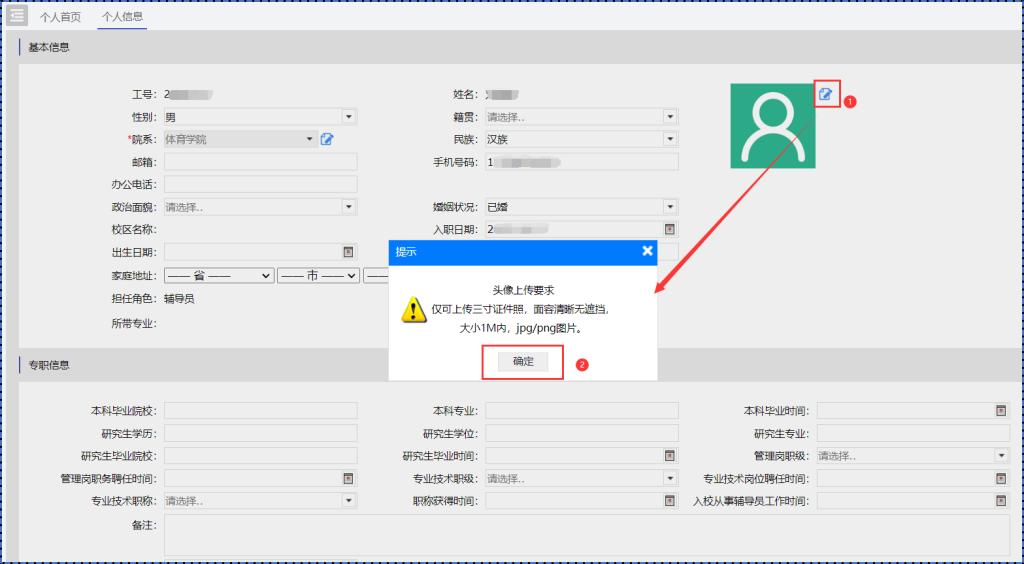Image resolution: width=1024 pixels, height=564 pixels.
Task: Open the calendar for 入校从事辅导员工作时间
Action: pos(1000,500)
